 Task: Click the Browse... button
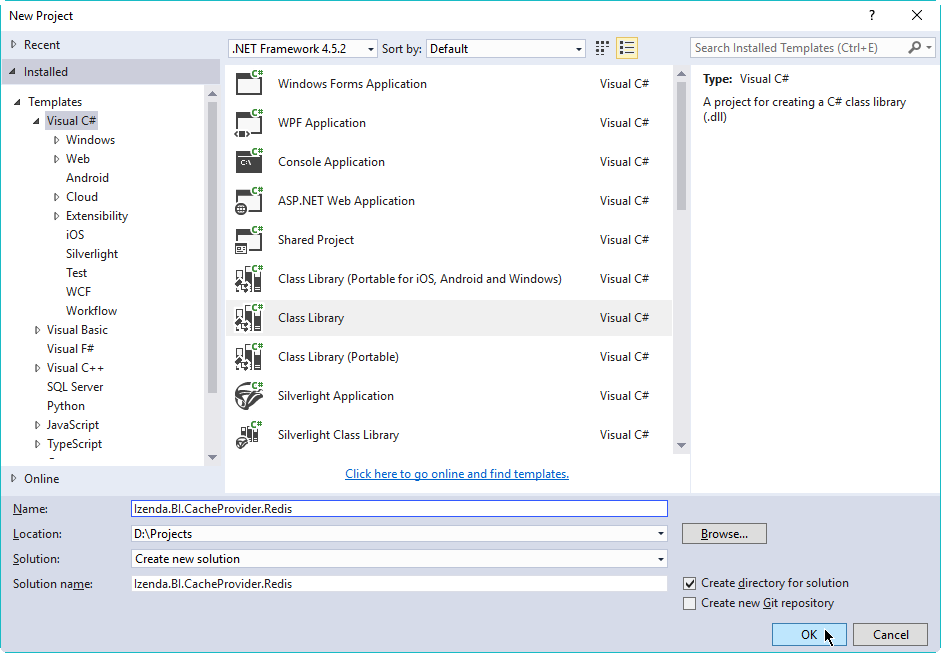724,534
